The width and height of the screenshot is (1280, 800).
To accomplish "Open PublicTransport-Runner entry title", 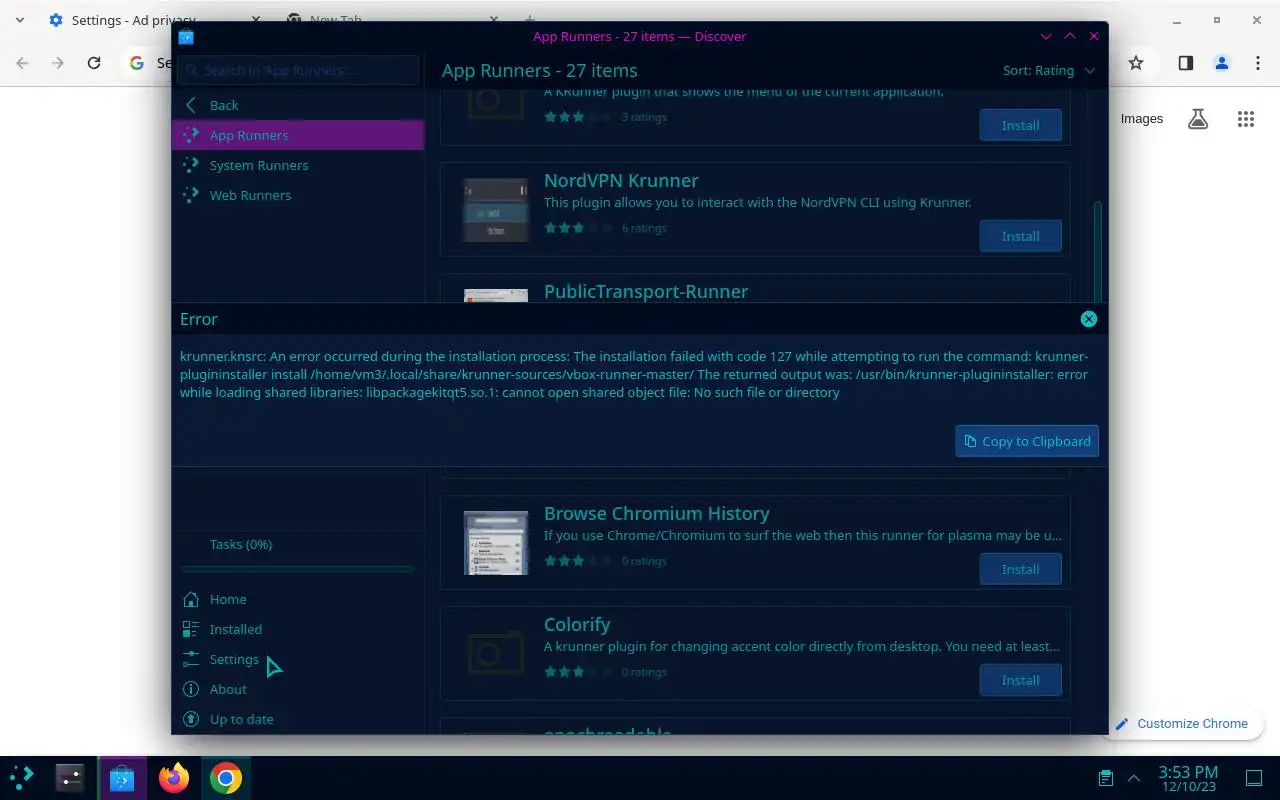I will click(646, 292).
